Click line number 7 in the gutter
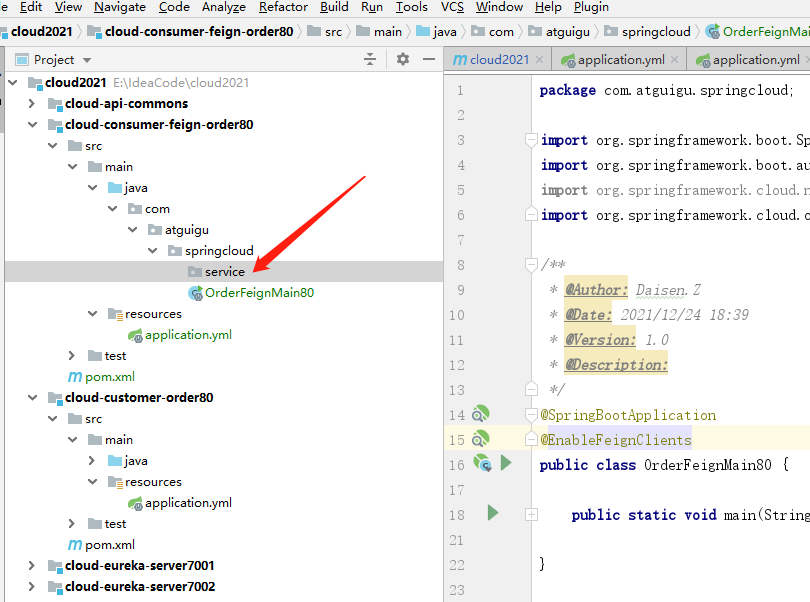810x602 pixels. tap(461, 240)
